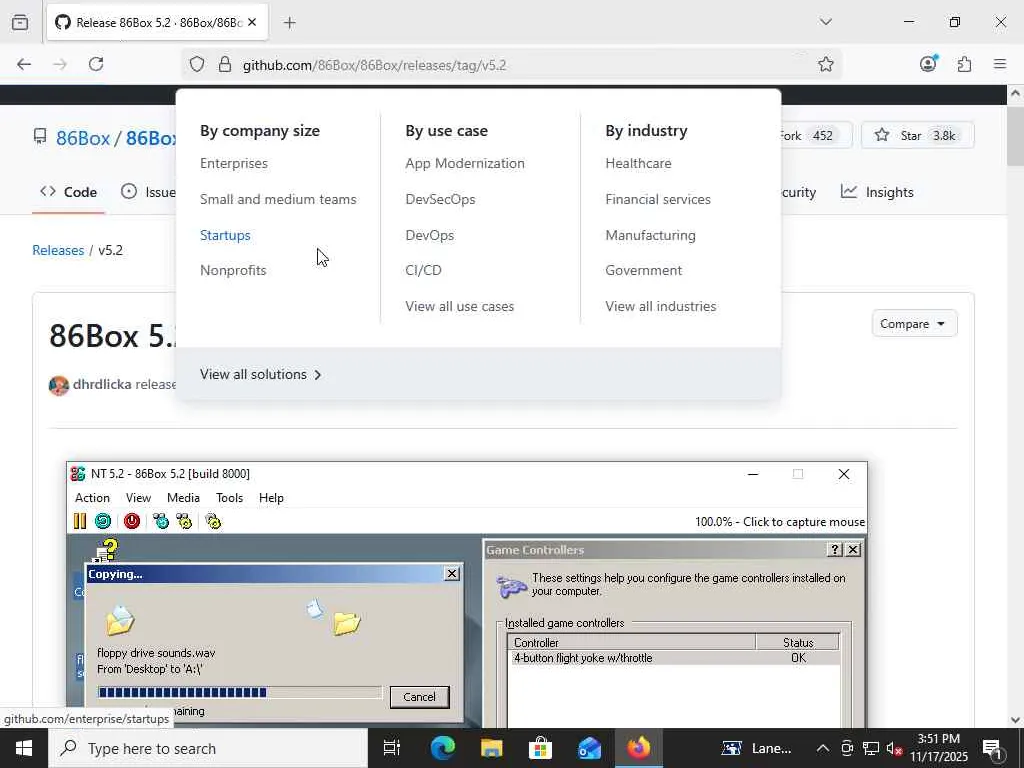Star the 86Box repository
Screen dimensions: 1024x768
[918, 135]
